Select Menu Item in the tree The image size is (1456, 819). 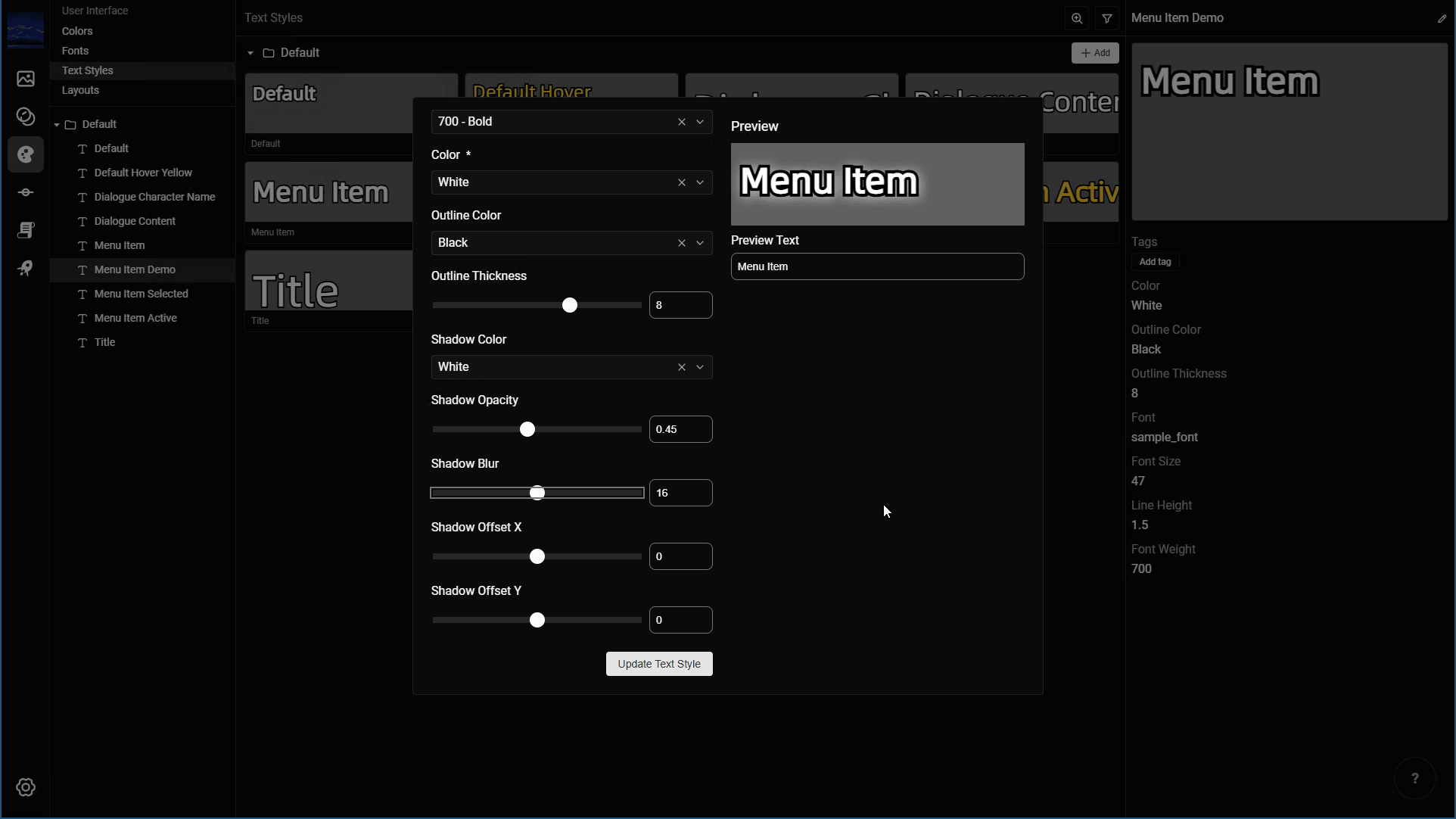tap(142, 245)
